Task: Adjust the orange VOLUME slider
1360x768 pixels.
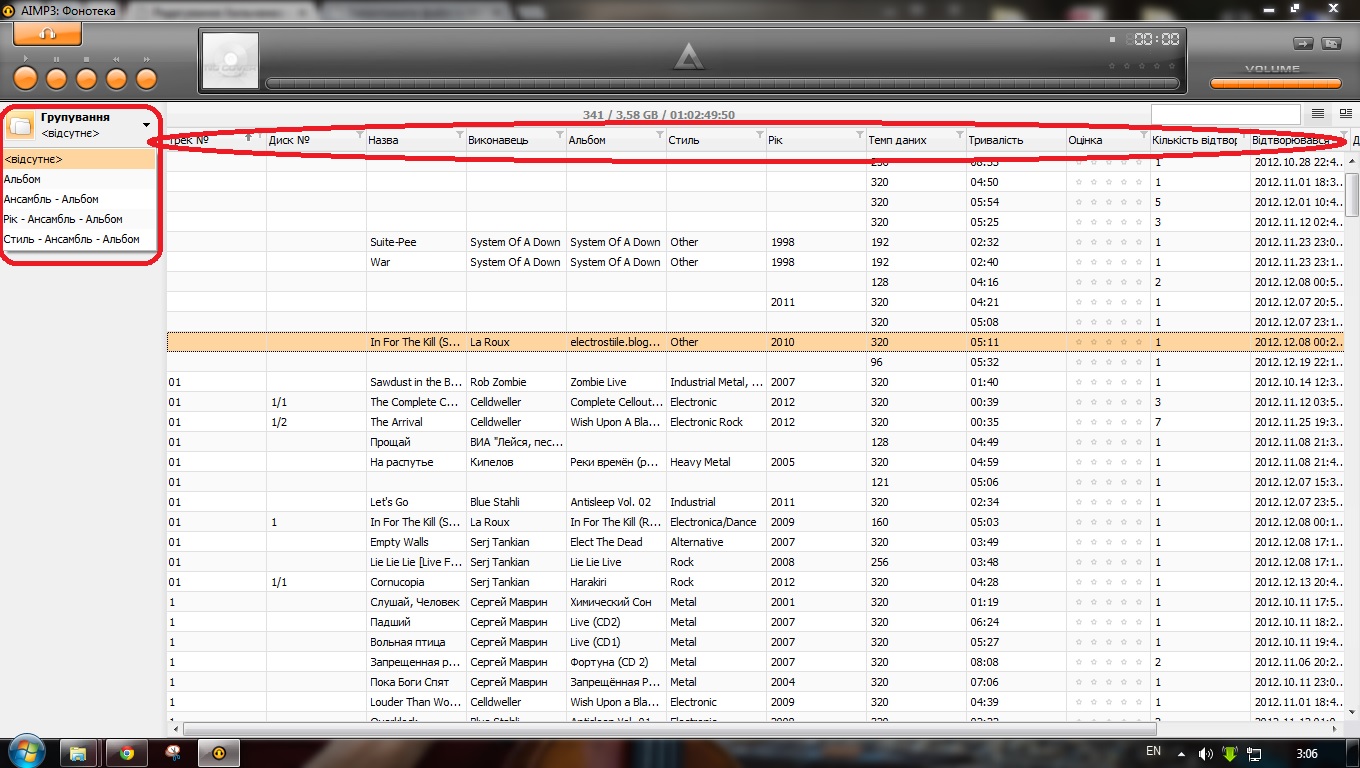Action: pos(1275,84)
